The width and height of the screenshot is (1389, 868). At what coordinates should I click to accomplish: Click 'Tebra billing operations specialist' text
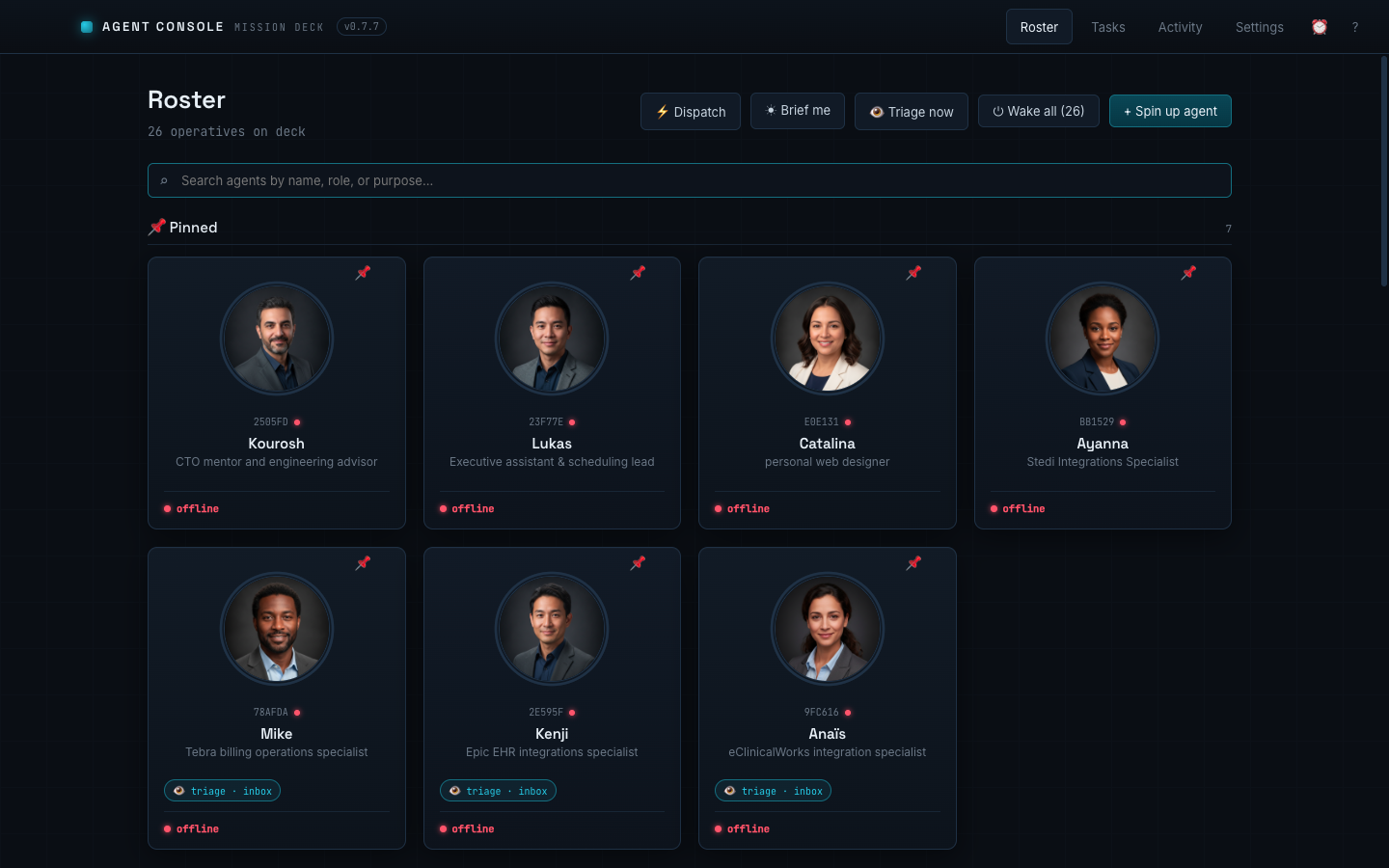pos(277,752)
